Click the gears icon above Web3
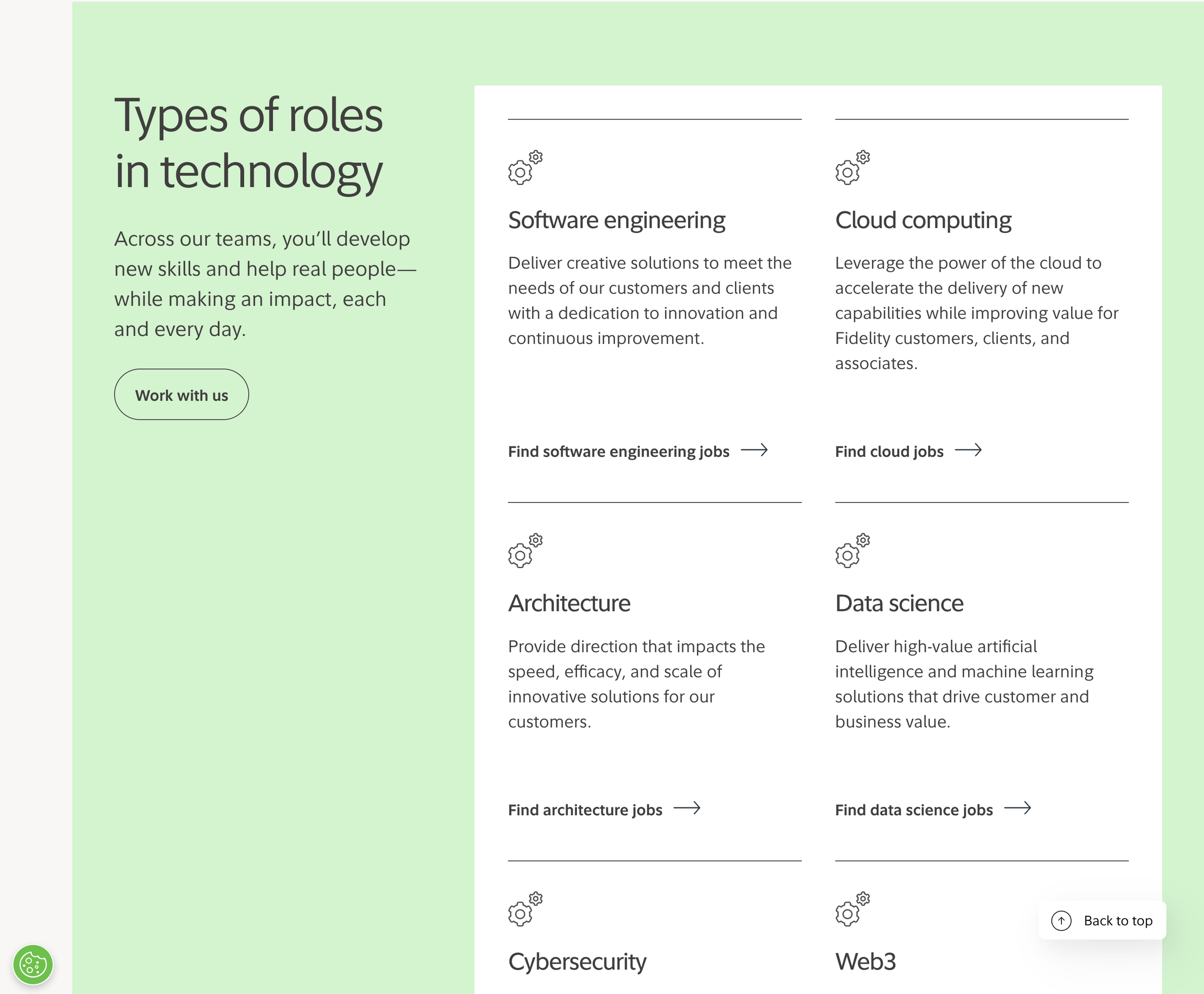The width and height of the screenshot is (1204, 994). click(x=852, y=909)
